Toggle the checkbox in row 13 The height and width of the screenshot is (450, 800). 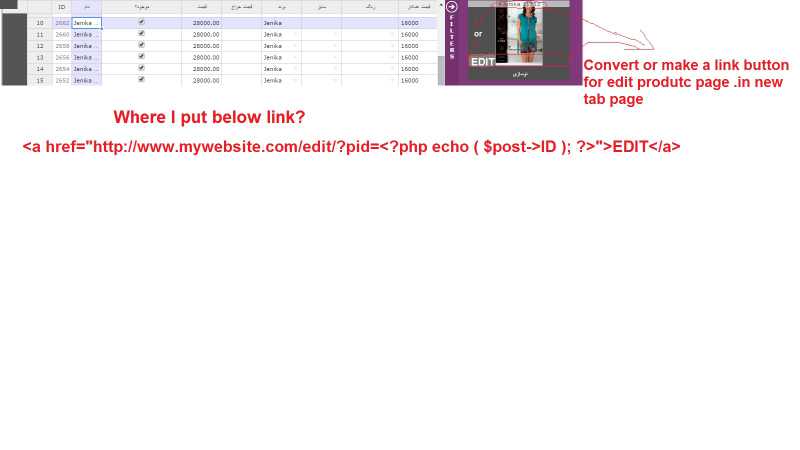coord(141,56)
